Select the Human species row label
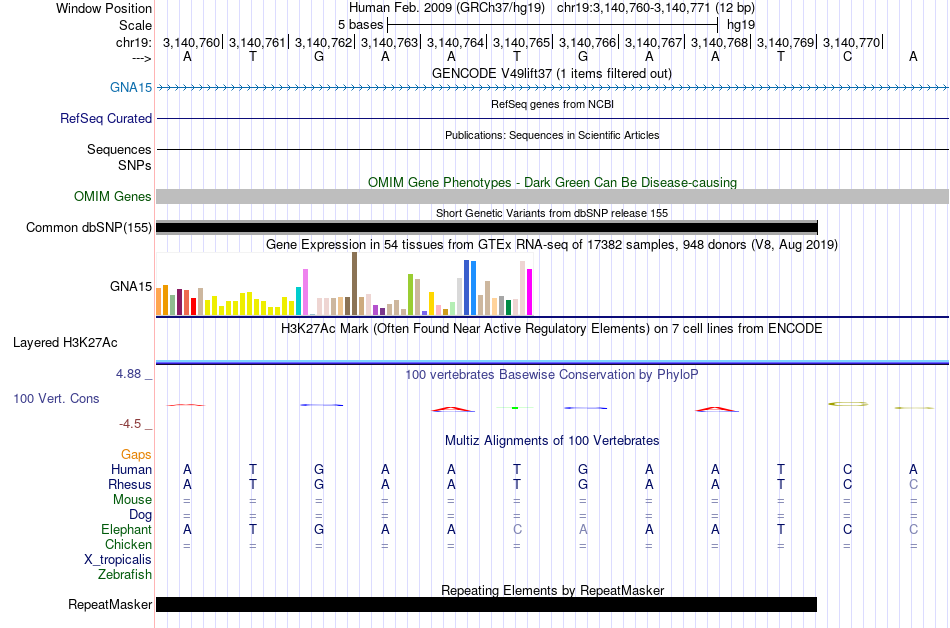This screenshot has height=628, width=950. 131,469
